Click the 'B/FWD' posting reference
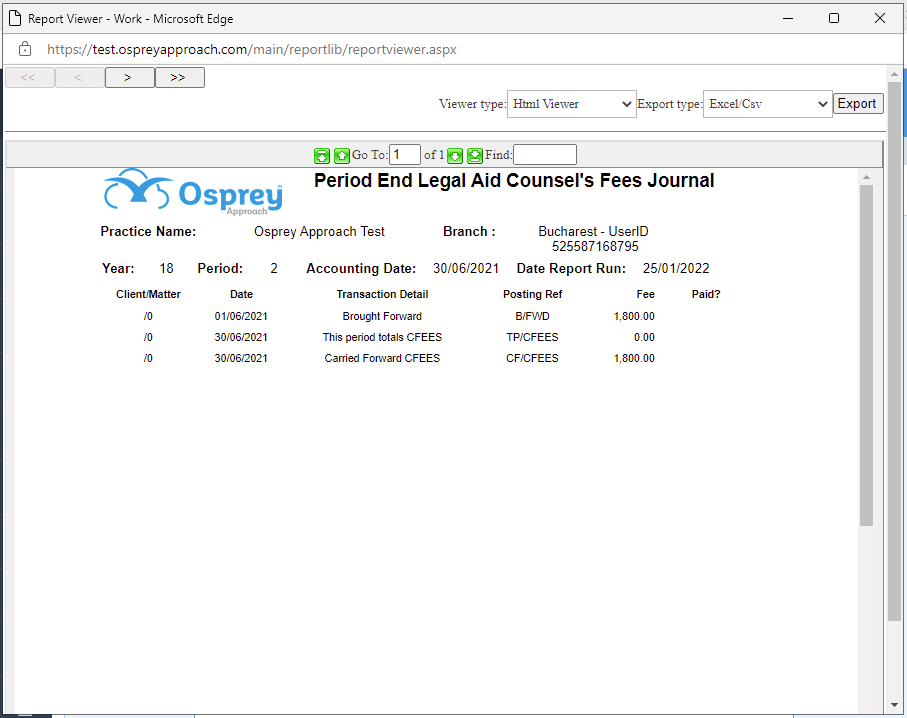This screenshot has height=718, width=907. (x=532, y=316)
